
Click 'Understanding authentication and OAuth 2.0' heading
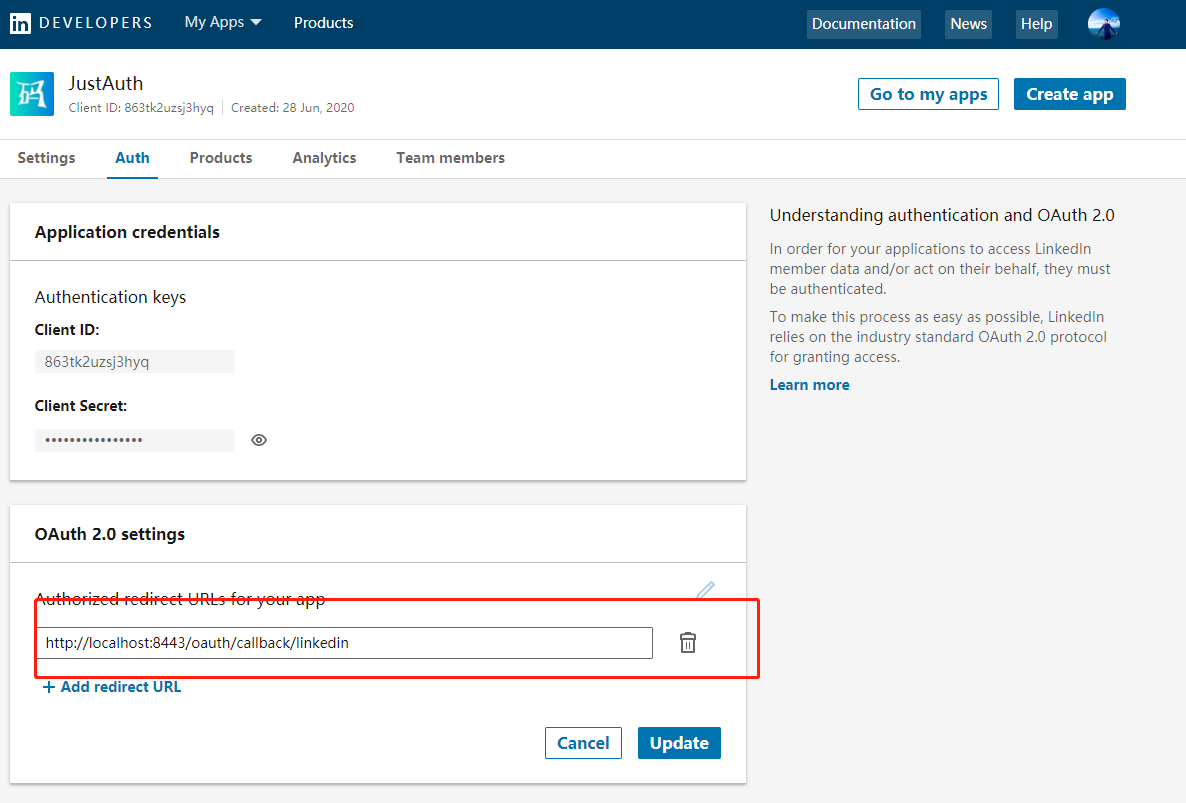[942, 215]
